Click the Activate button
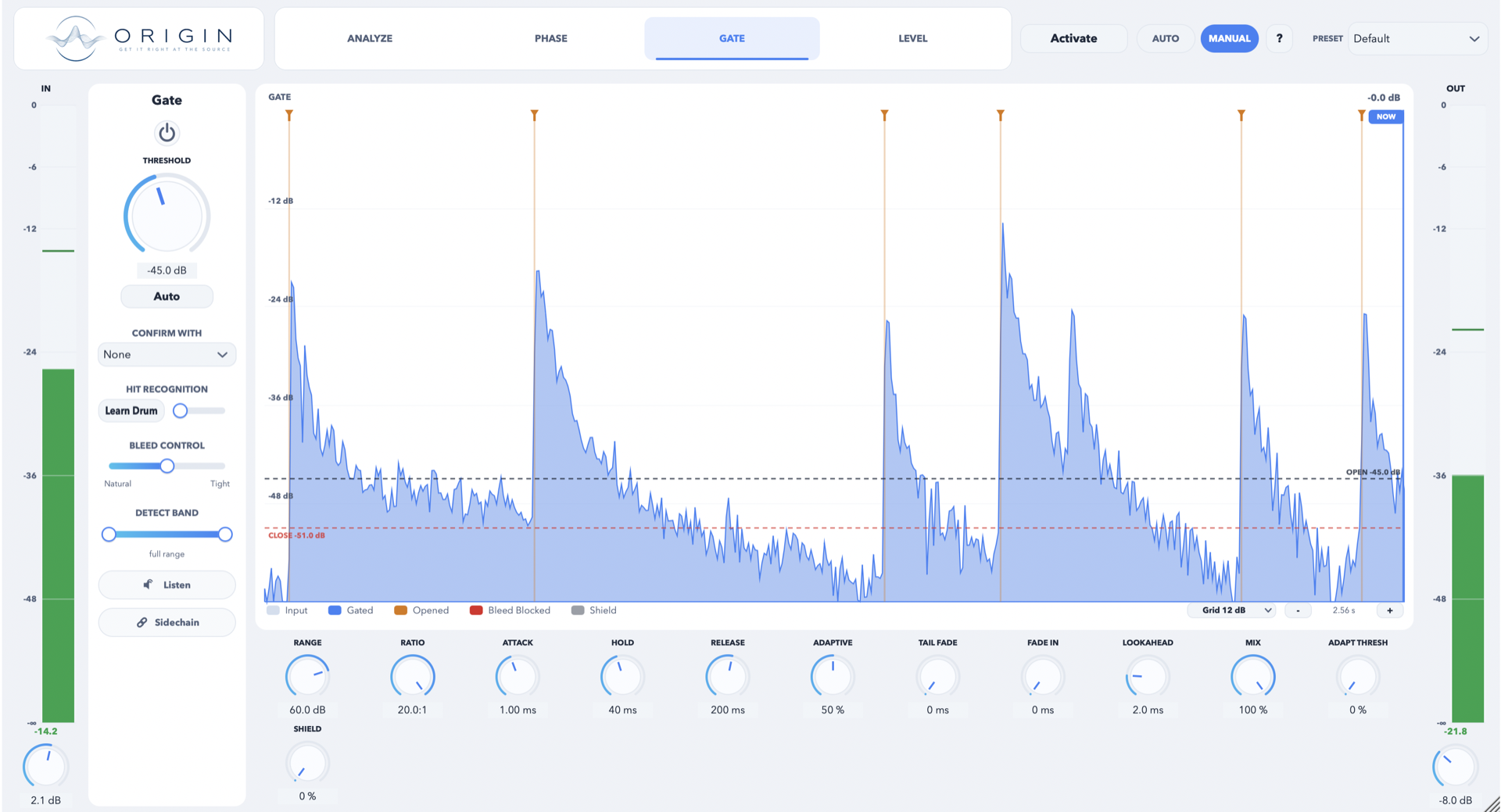 1073,38
